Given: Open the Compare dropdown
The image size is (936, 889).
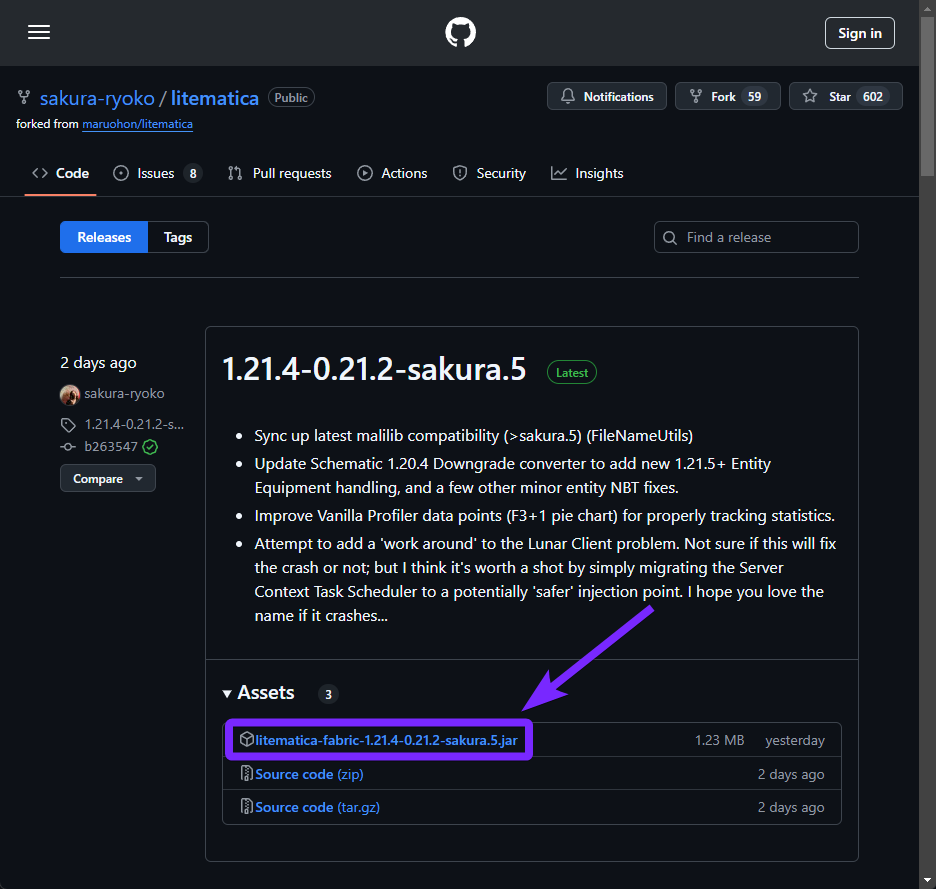Looking at the screenshot, I should coord(108,478).
